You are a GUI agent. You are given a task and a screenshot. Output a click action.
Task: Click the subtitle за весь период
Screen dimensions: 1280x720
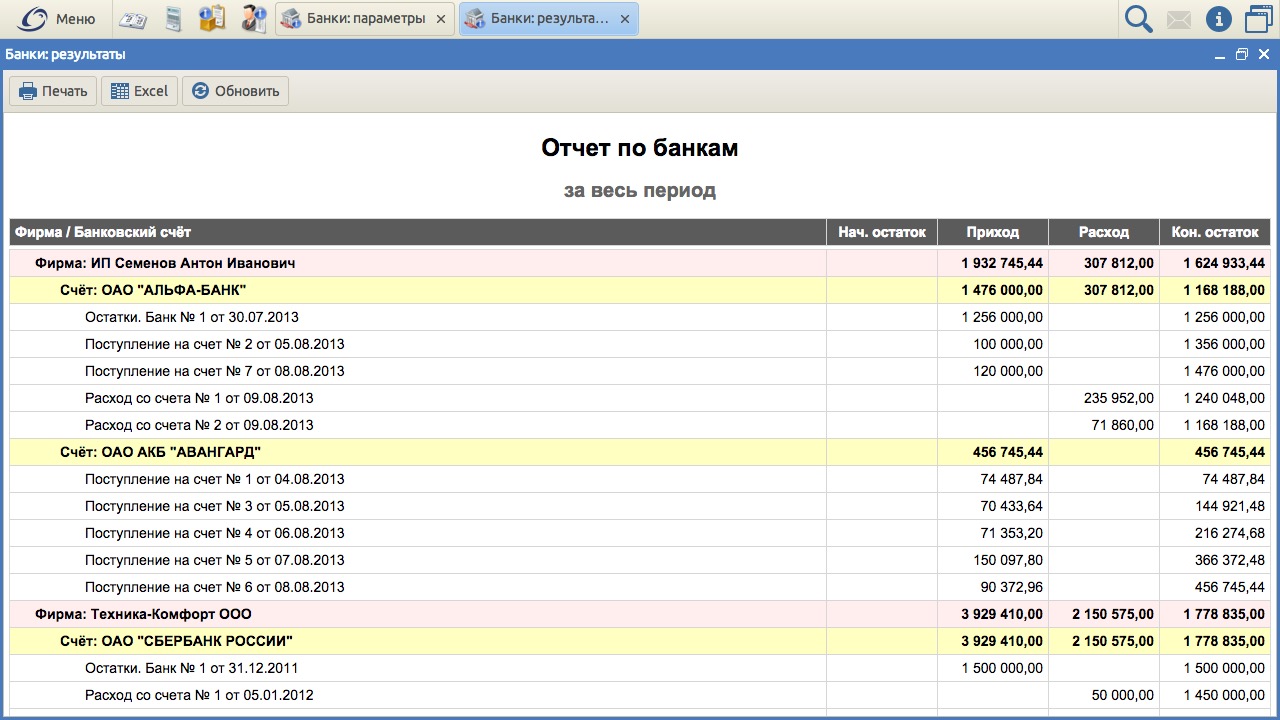pyautogui.click(x=640, y=190)
